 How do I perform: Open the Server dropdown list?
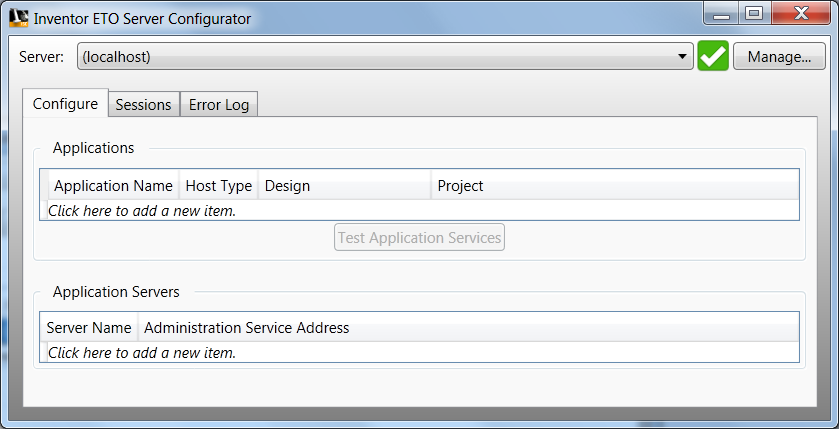tap(684, 57)
